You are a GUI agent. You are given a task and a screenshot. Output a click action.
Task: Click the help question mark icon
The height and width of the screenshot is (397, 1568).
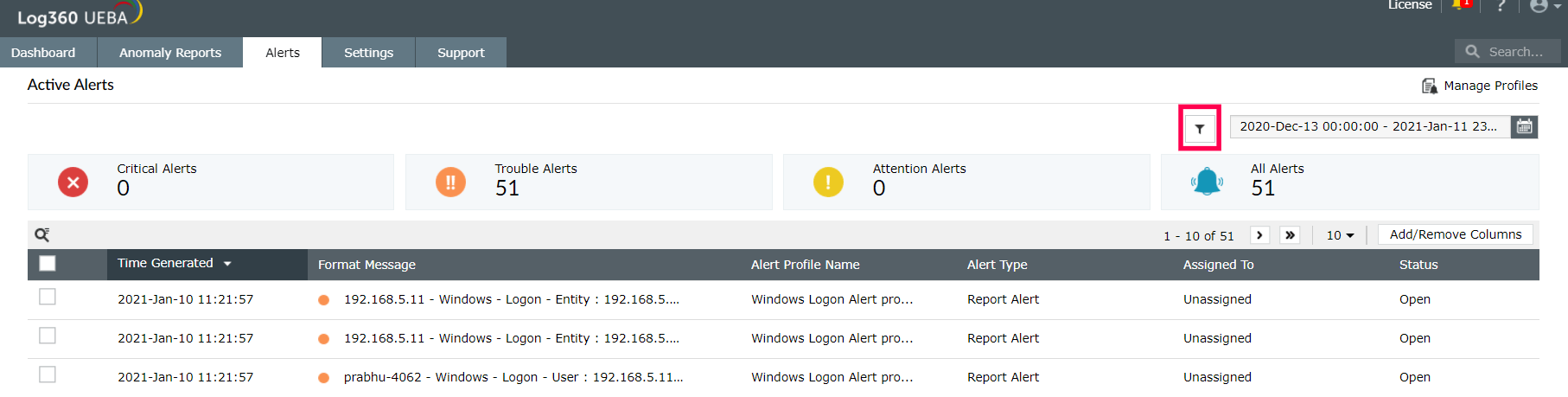click(1501, 6)
